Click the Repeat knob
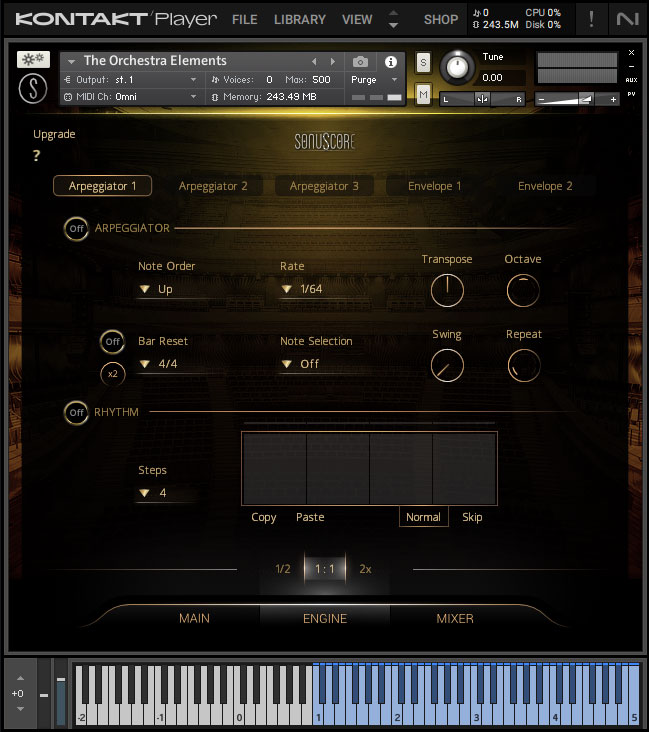The width and height of the screenshot is (649, 732). [524, 366]
